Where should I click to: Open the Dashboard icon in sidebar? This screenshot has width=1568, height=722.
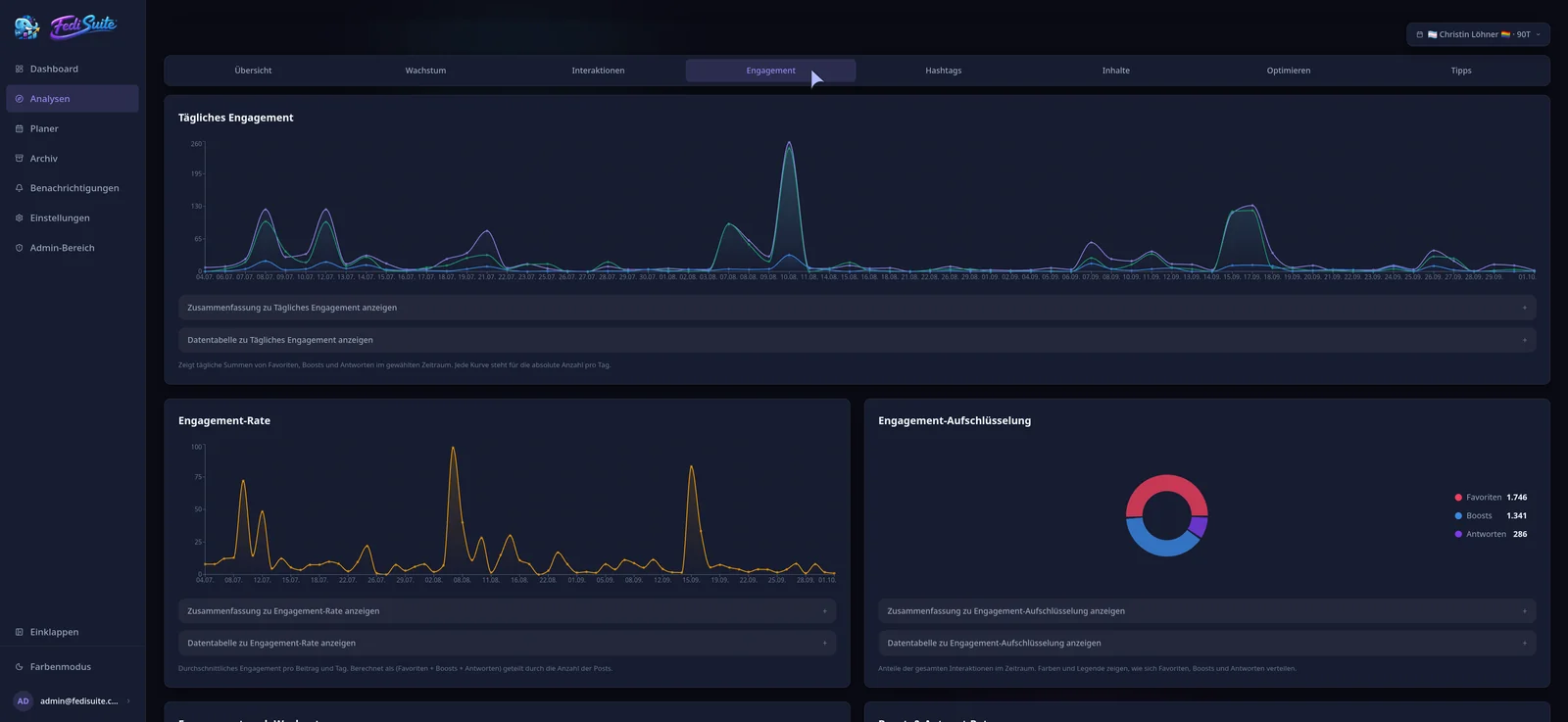point(20,69)
